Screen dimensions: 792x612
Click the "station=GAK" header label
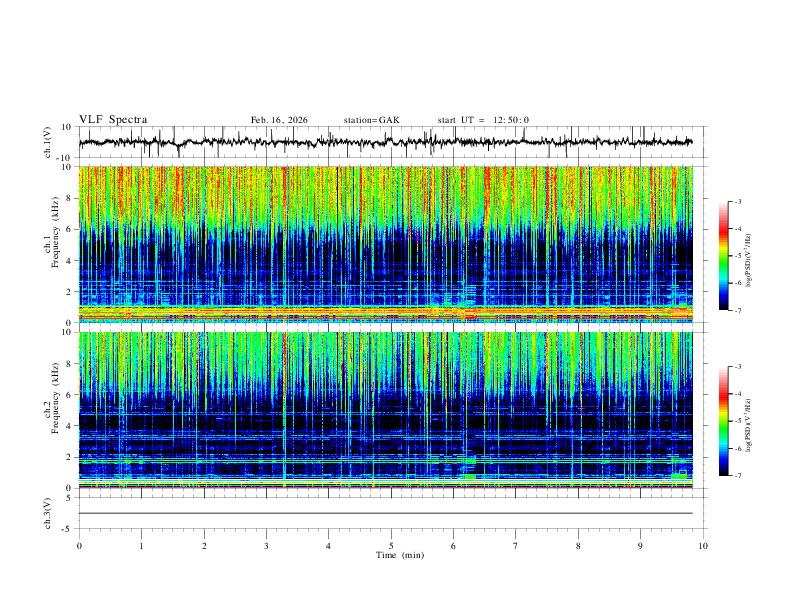(371, 120)
